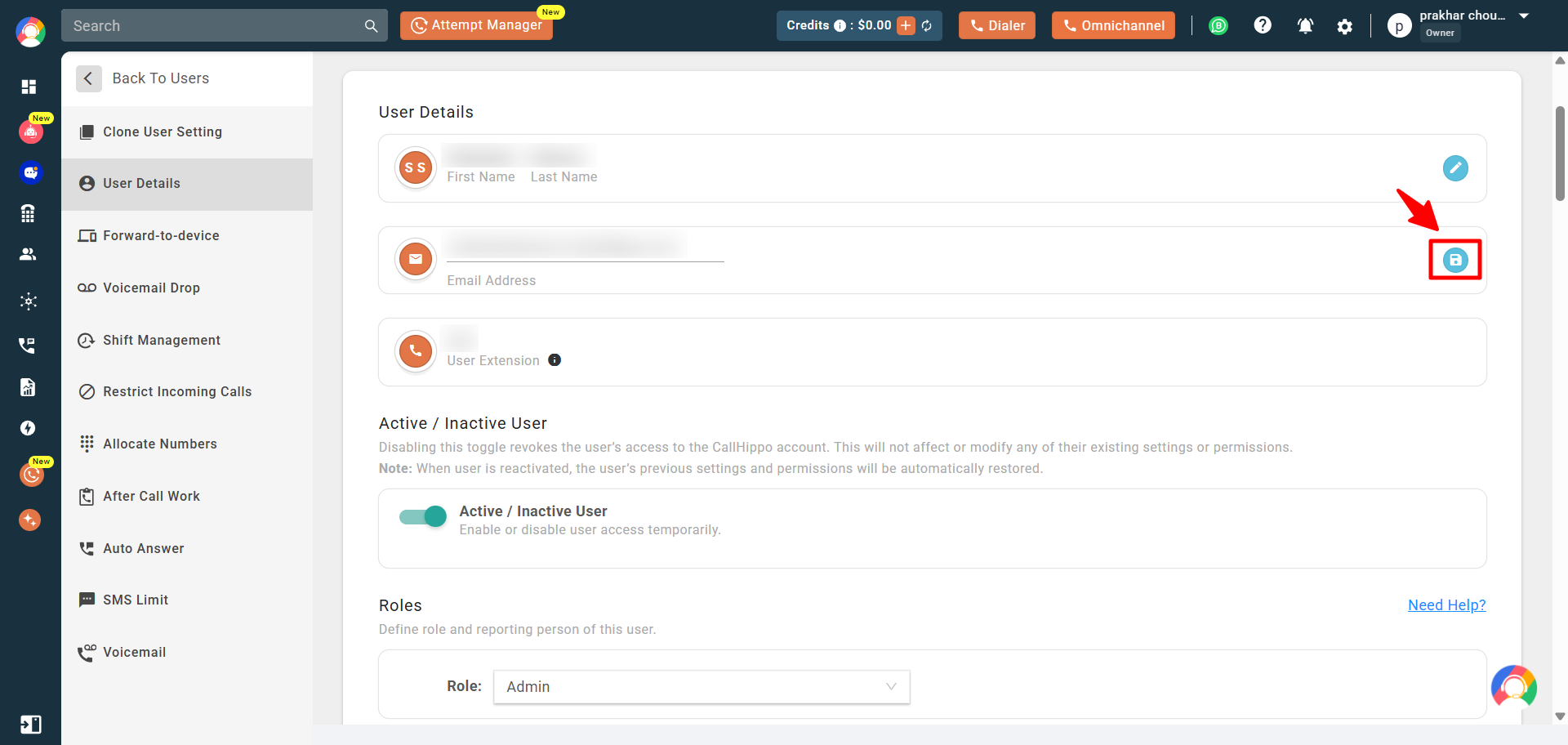Click the orange phone extension icon
Screen dimensions: 1568x745
click(416, 351)
